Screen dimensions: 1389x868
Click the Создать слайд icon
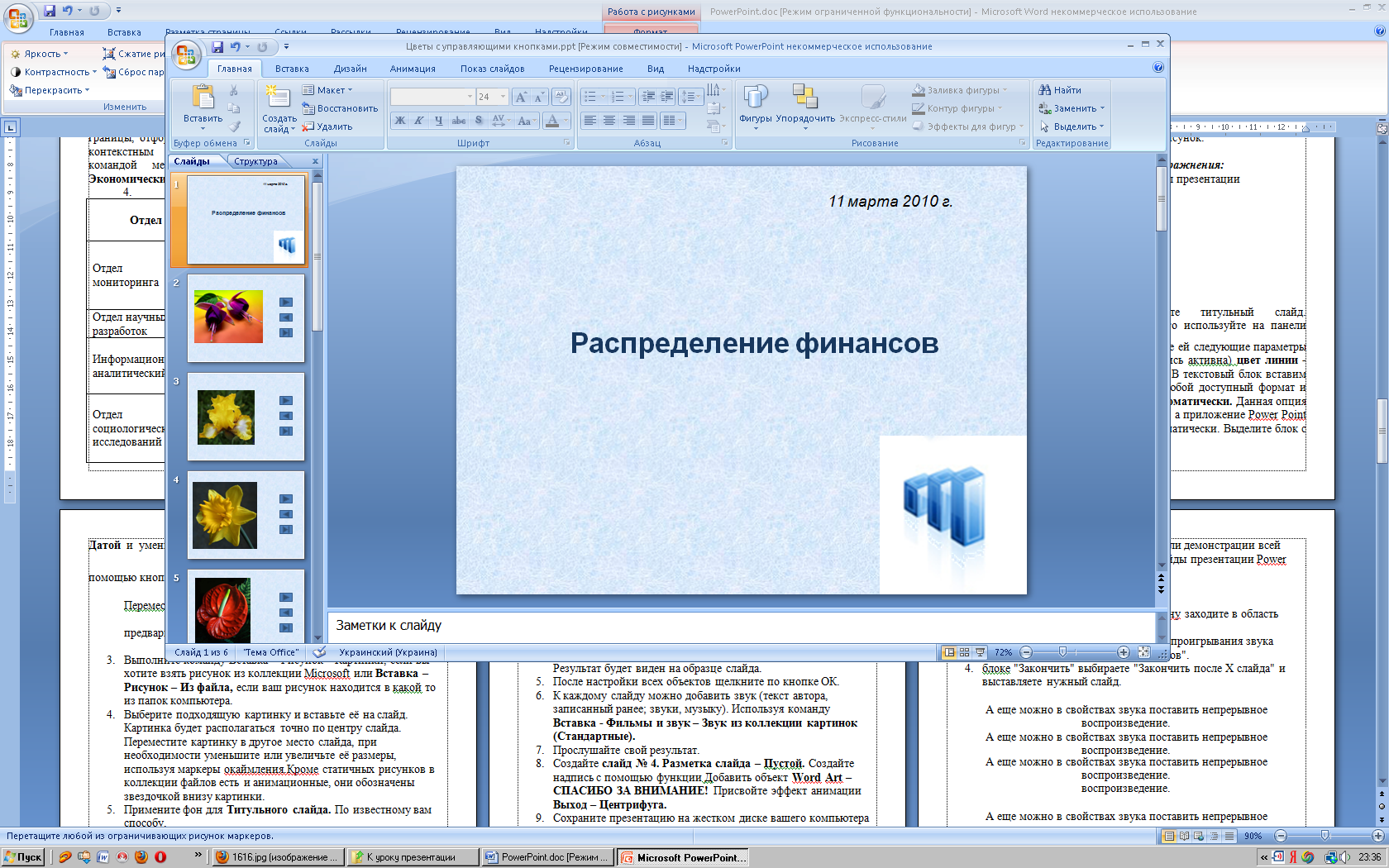(x=278, y=98)
